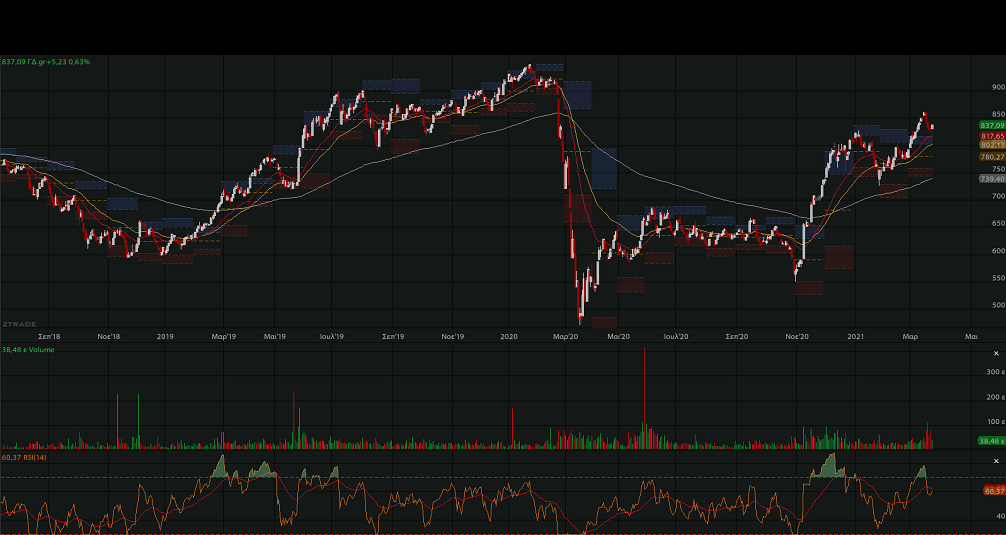Image resolution: width=1006 pixels, height=535 pixels.
Task: Click the Σεπ'20 date axis label
Action: tap(737, 336)
